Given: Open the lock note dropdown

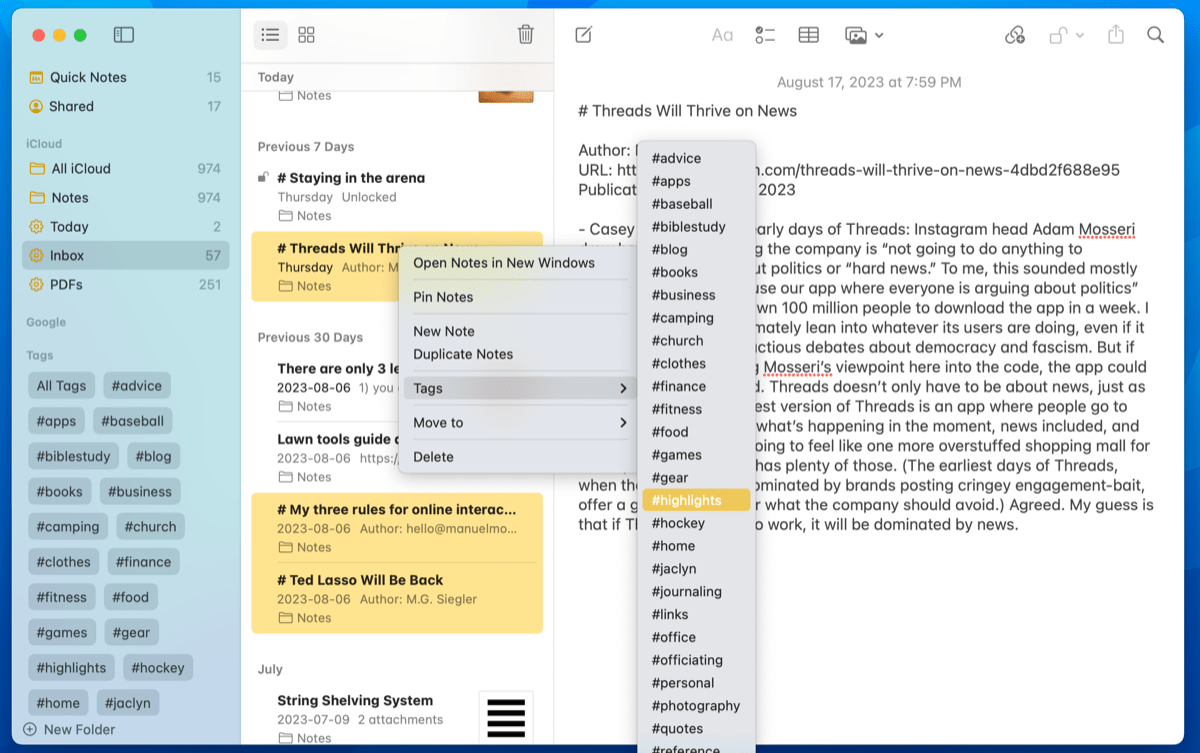Looking at the screenshot, I should (1066, 35).
